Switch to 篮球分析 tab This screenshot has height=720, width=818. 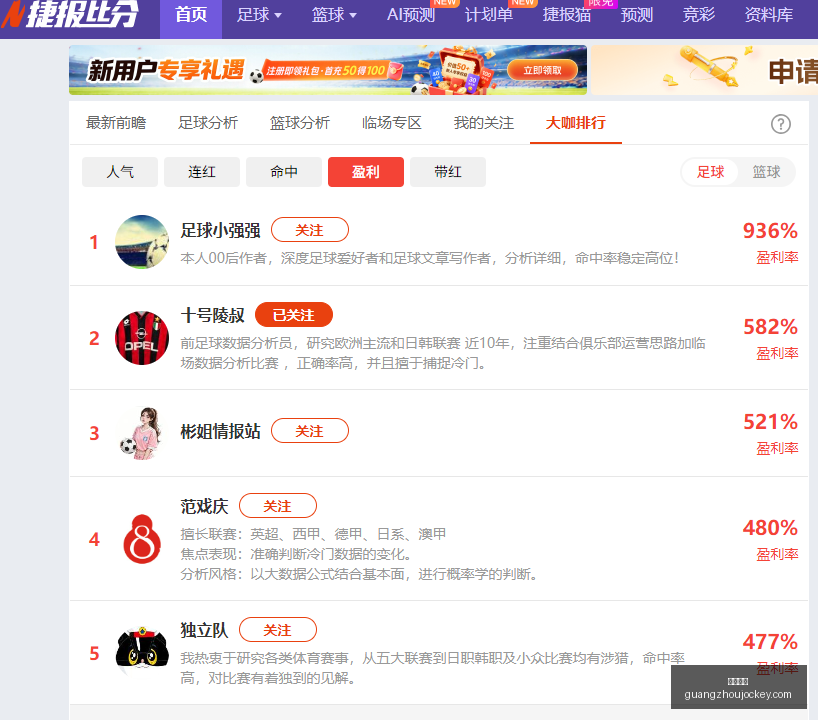click(x=299, y=123)
